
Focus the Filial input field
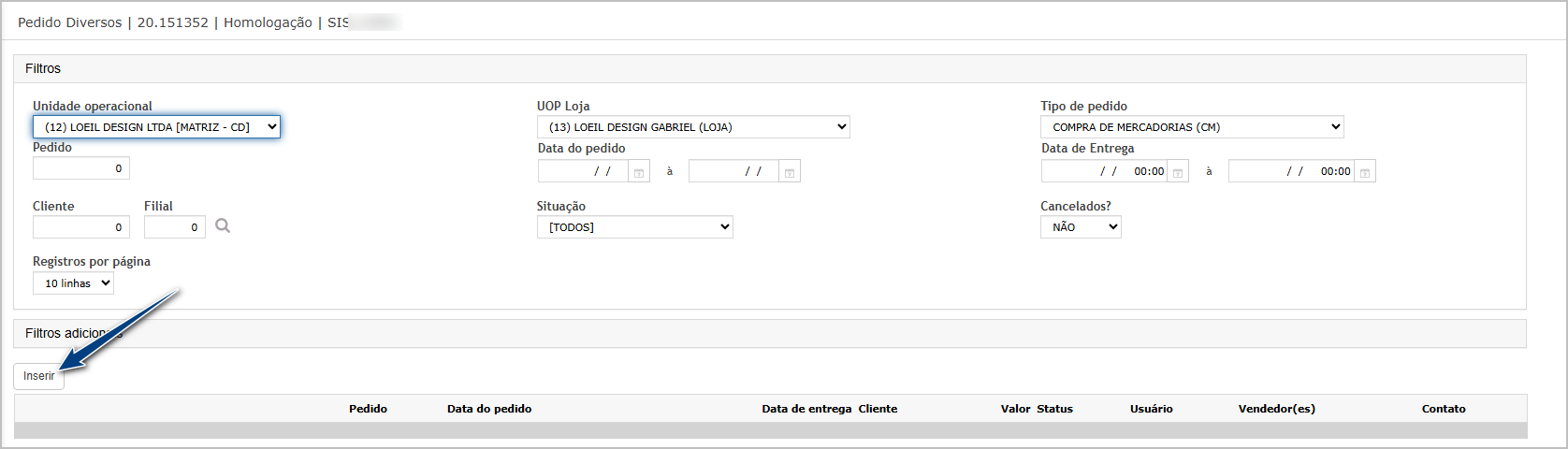click(x=175, y=227)
